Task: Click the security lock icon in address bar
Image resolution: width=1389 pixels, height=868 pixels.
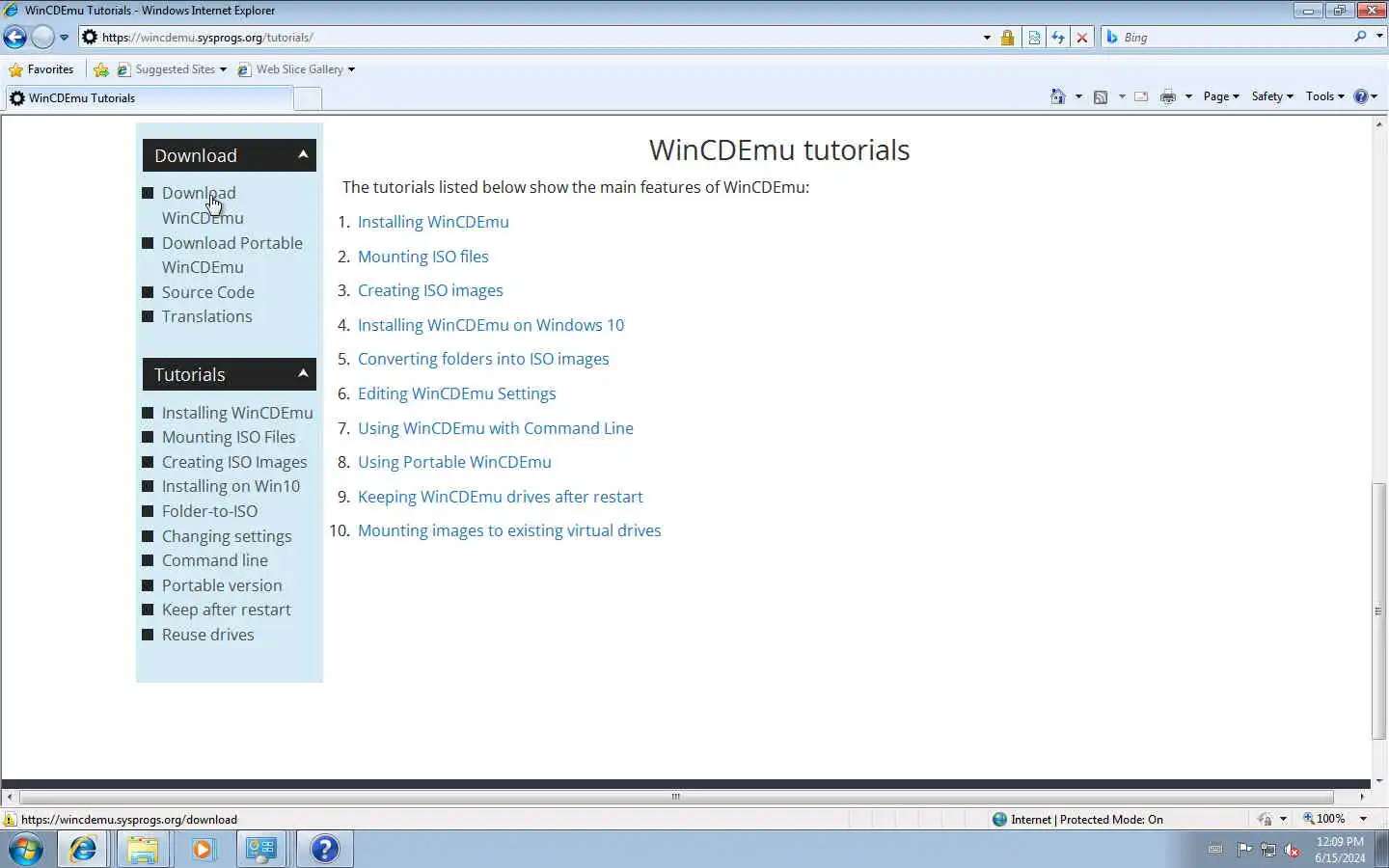Action: [x=1007, y=38]
